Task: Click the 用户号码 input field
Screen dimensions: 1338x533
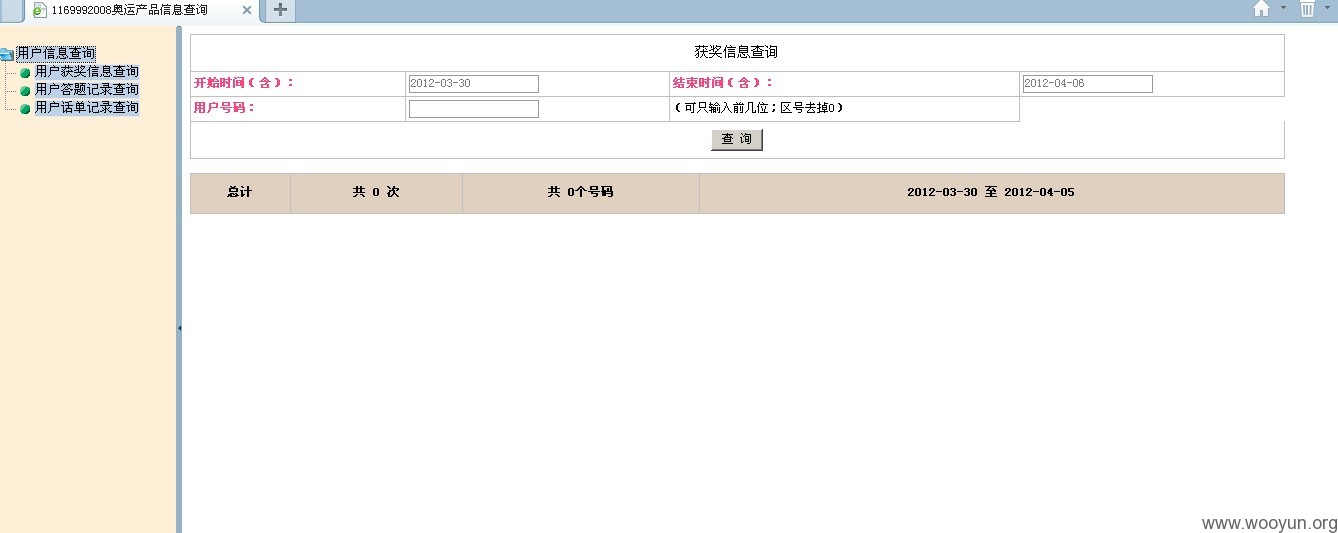Action: coord(474,109)
